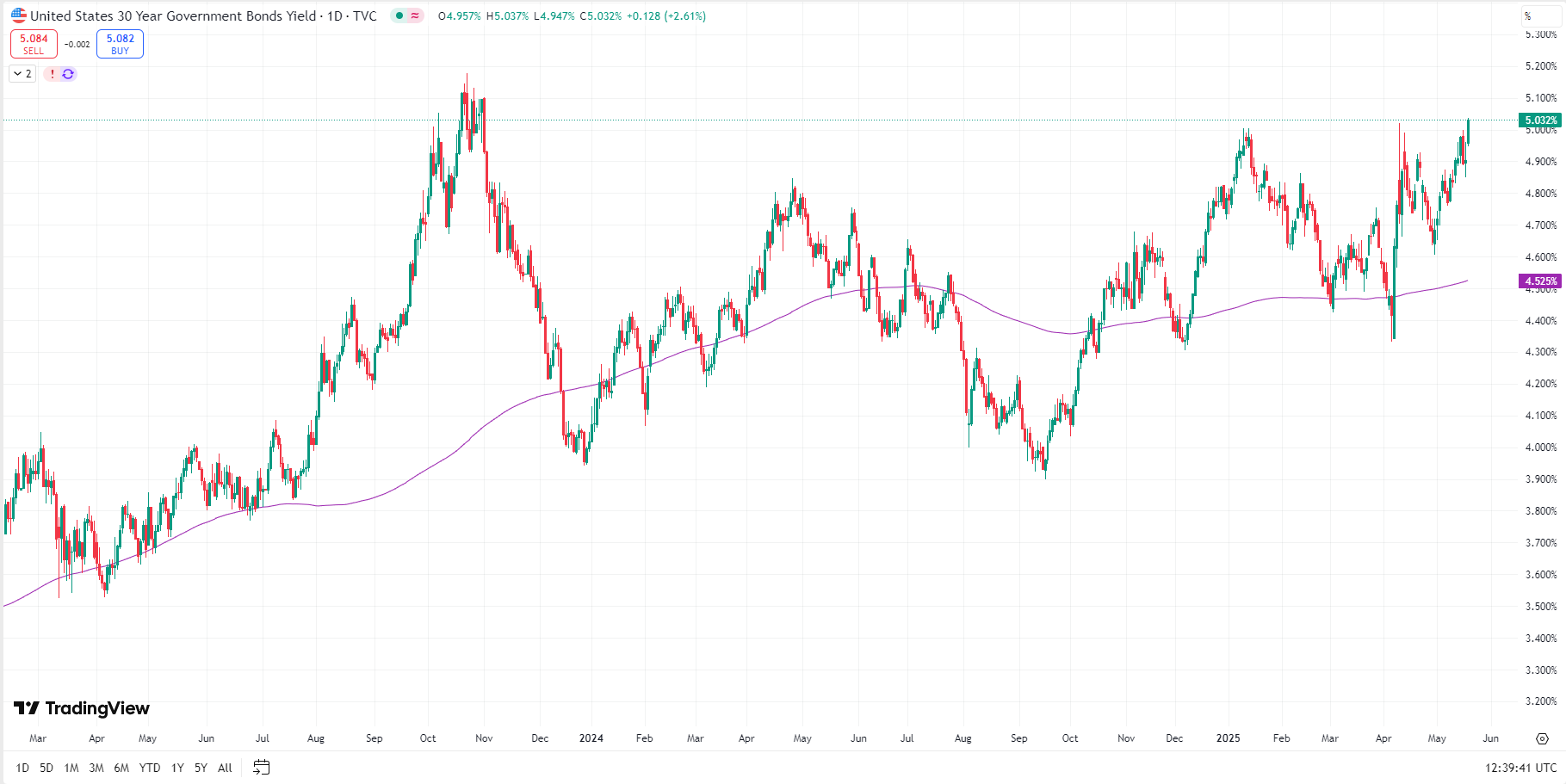This screenshot has width=1566, height=784.
Task: Open timezone menu at 12:39:41 UTC
Action: [x=1520, y=768]
